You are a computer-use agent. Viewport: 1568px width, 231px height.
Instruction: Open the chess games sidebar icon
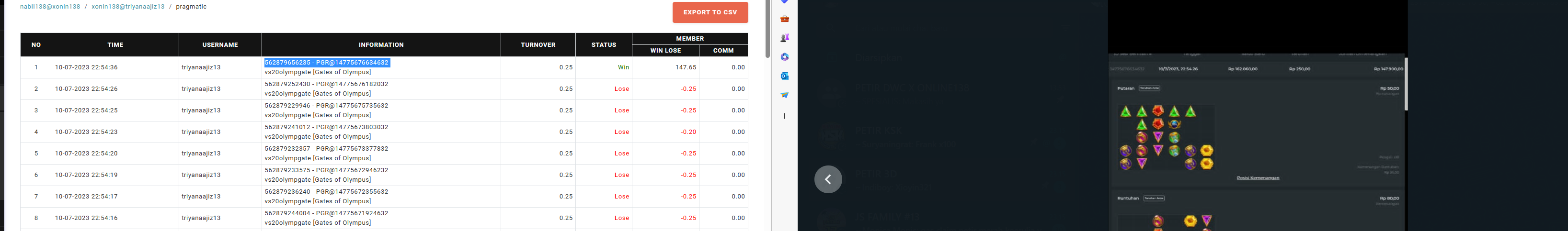785,38
